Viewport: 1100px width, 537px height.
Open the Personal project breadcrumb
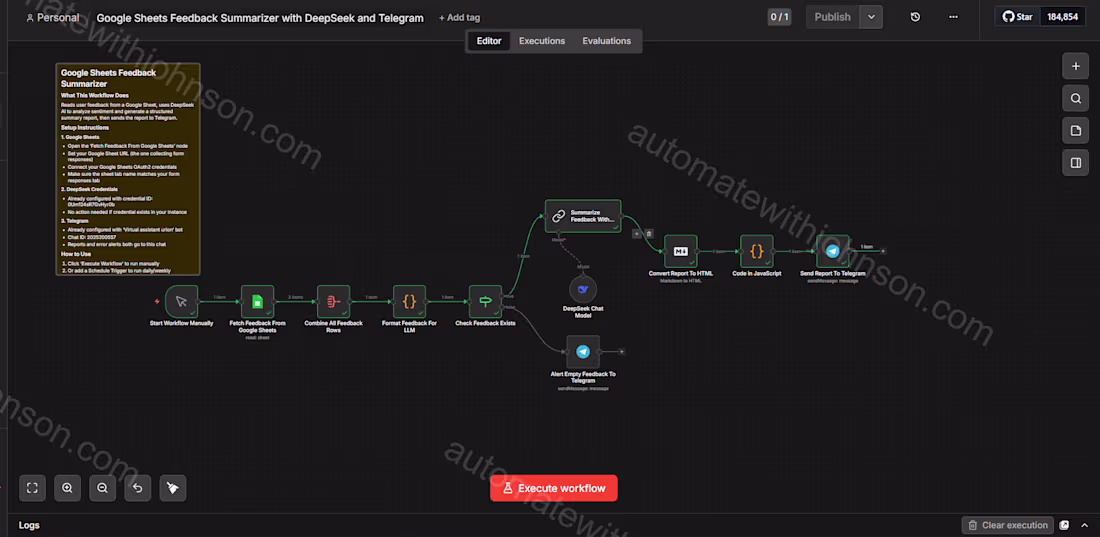click(x=53, y=18)
